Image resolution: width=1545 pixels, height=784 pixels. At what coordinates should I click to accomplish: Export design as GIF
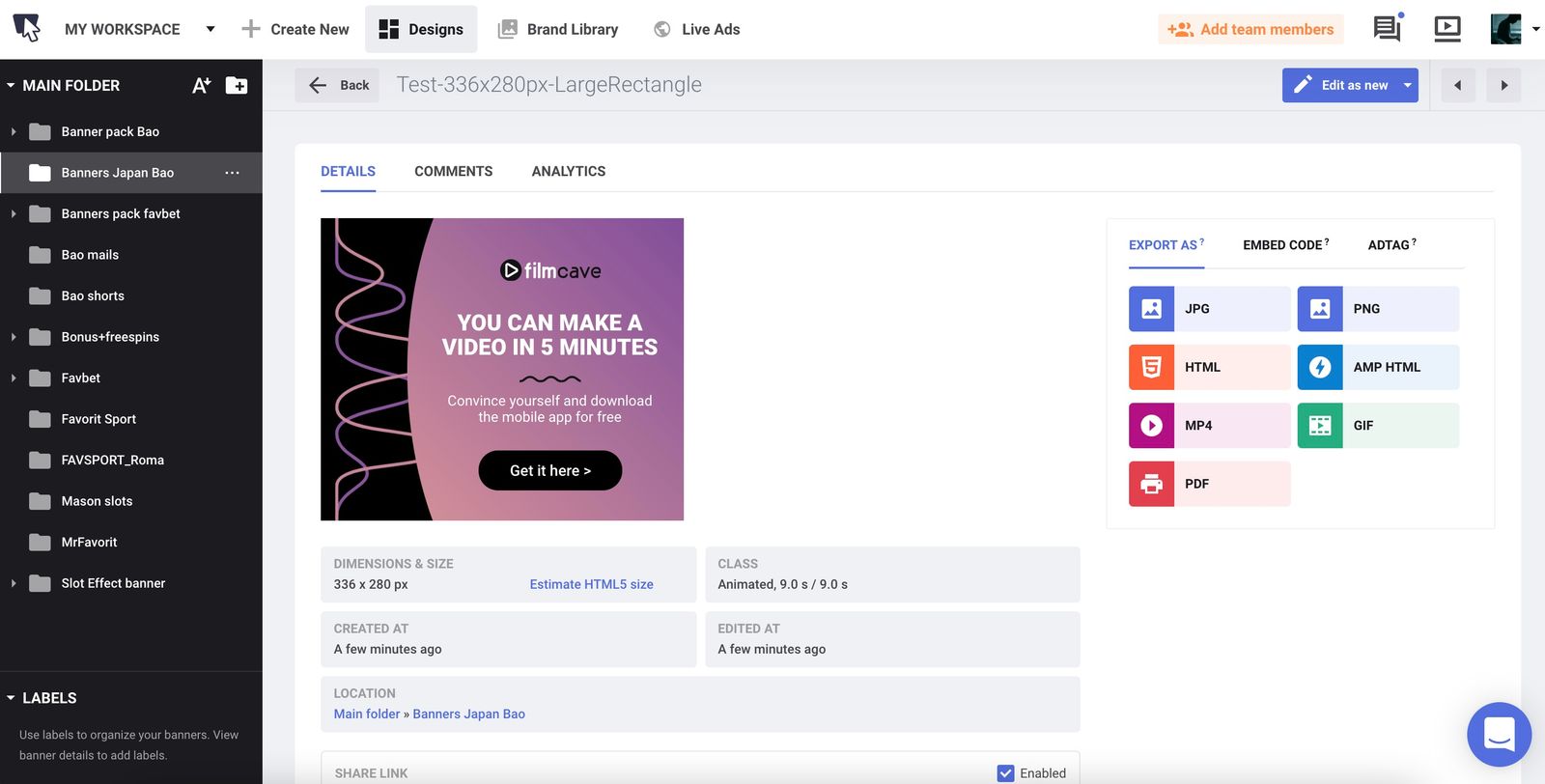click(1378, 426)
